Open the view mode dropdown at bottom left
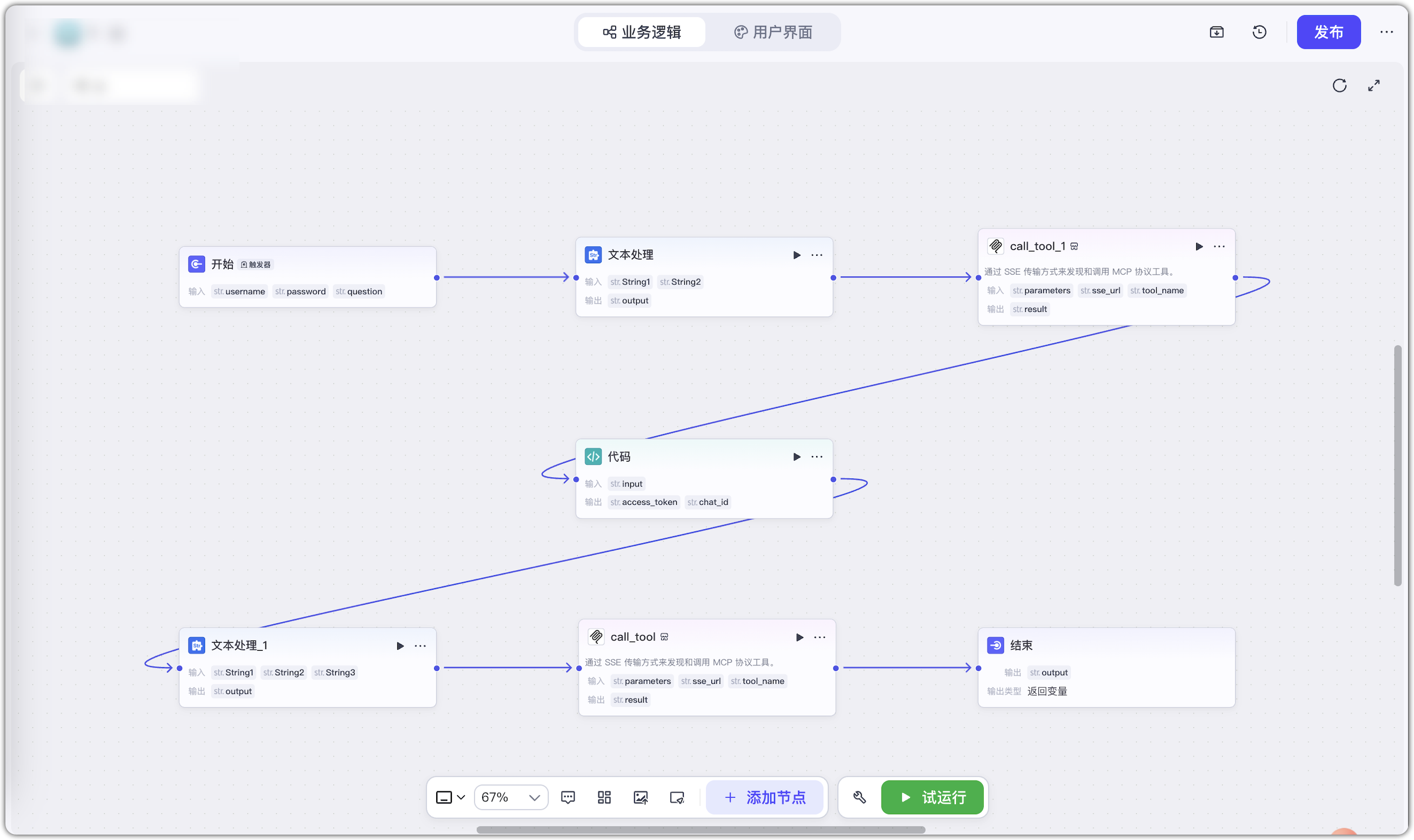Screen dimensions: 1414x840 click(x=449, y=797)
